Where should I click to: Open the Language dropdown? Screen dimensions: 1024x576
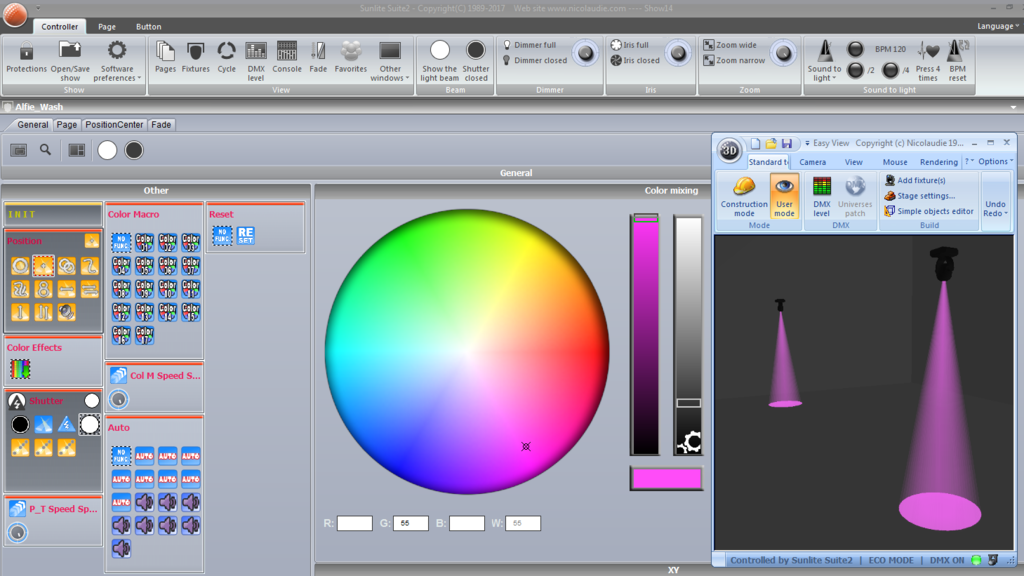pos(998,26)
